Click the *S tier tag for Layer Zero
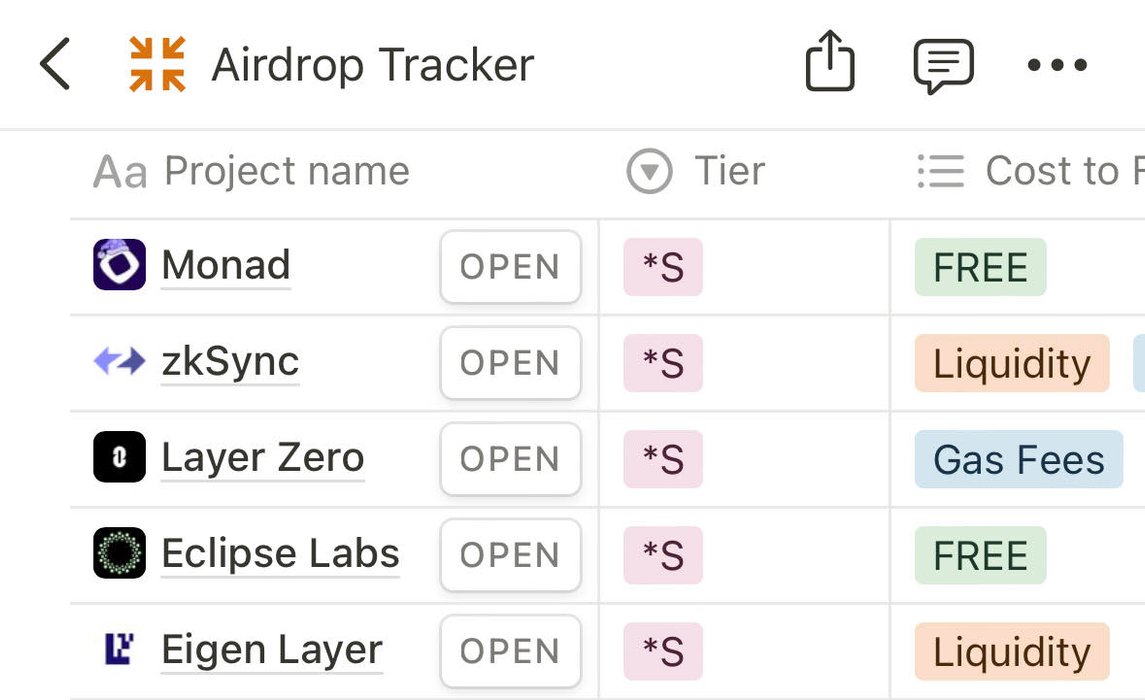Viewport: 1145px width, 700px height. (663, 459)
